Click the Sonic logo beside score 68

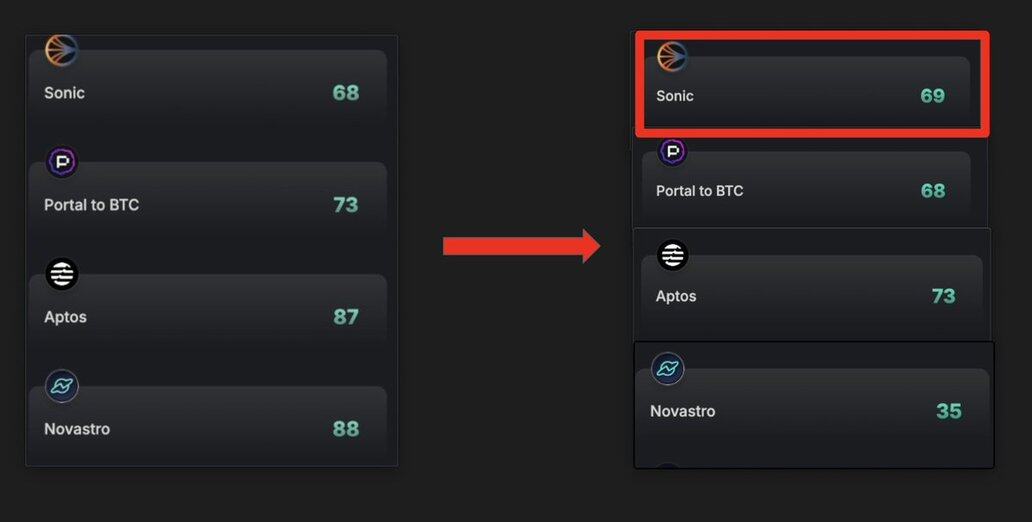click(x=62, y=50)
